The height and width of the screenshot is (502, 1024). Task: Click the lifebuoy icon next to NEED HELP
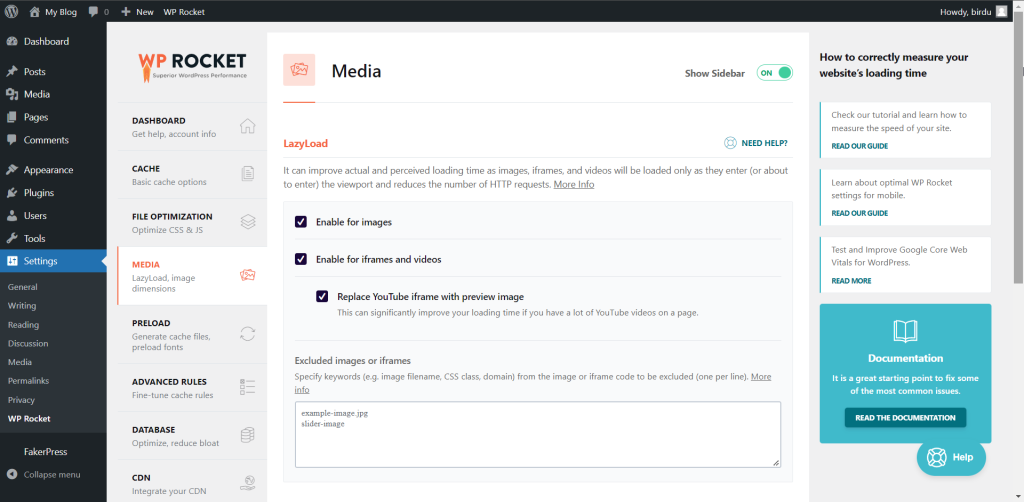730,143
